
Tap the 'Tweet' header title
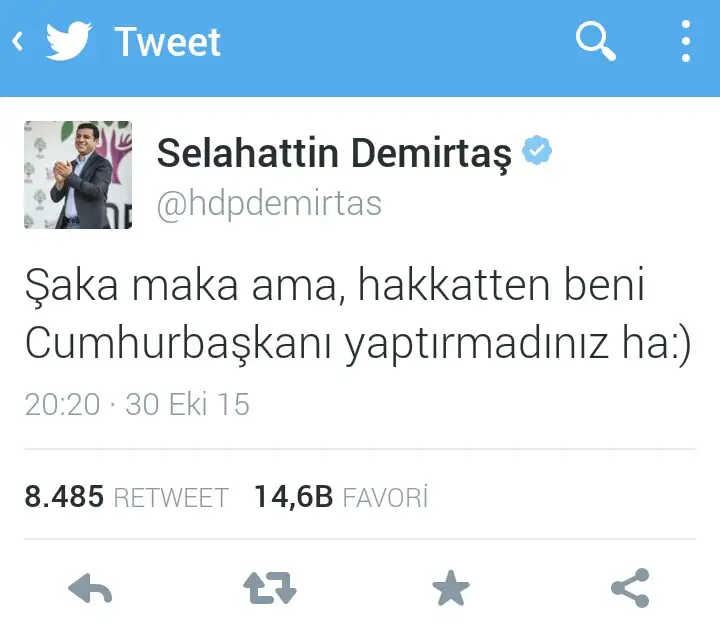pos(168,42)
